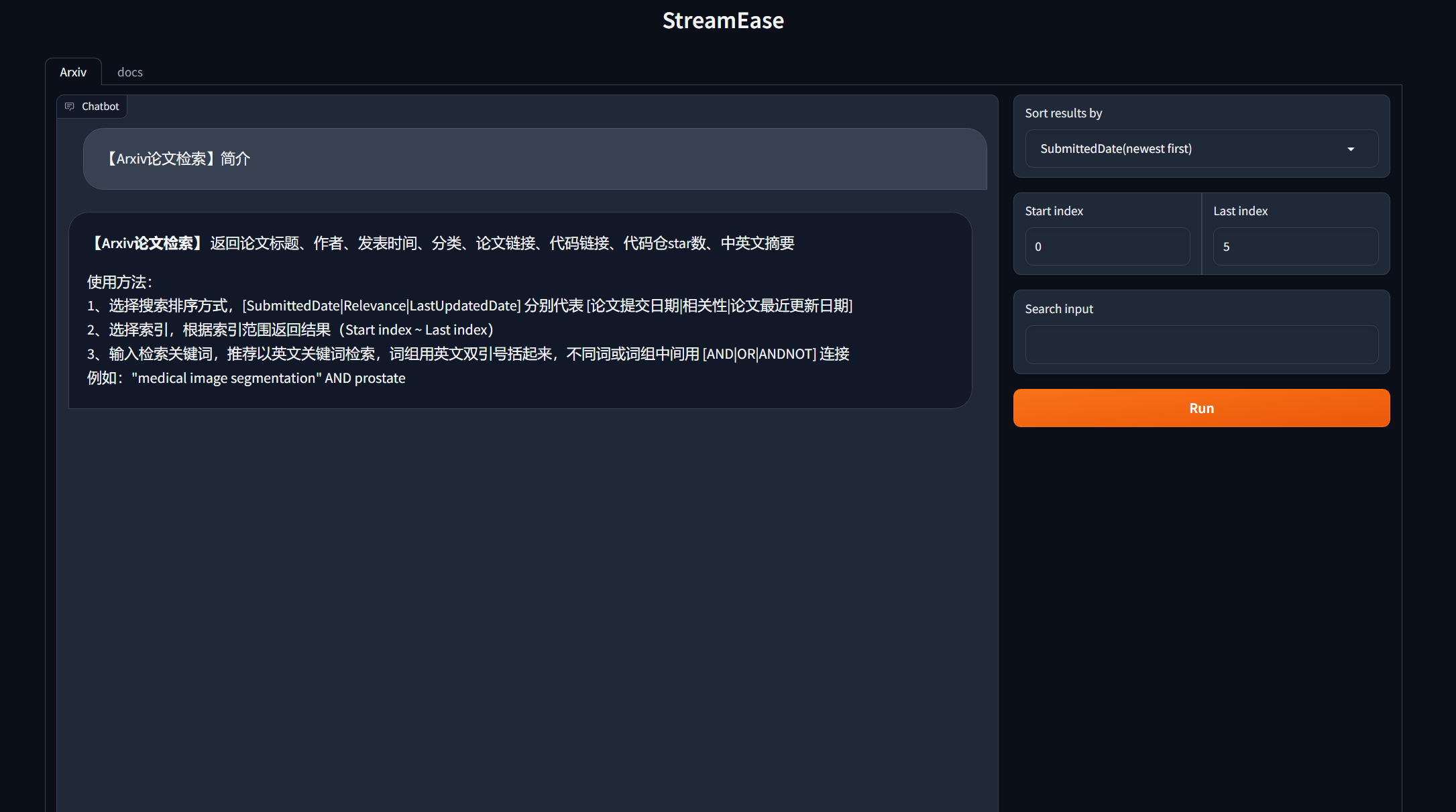Click the Last index label
This screenshot has width=1456, height=812.
click(1240, 211)
